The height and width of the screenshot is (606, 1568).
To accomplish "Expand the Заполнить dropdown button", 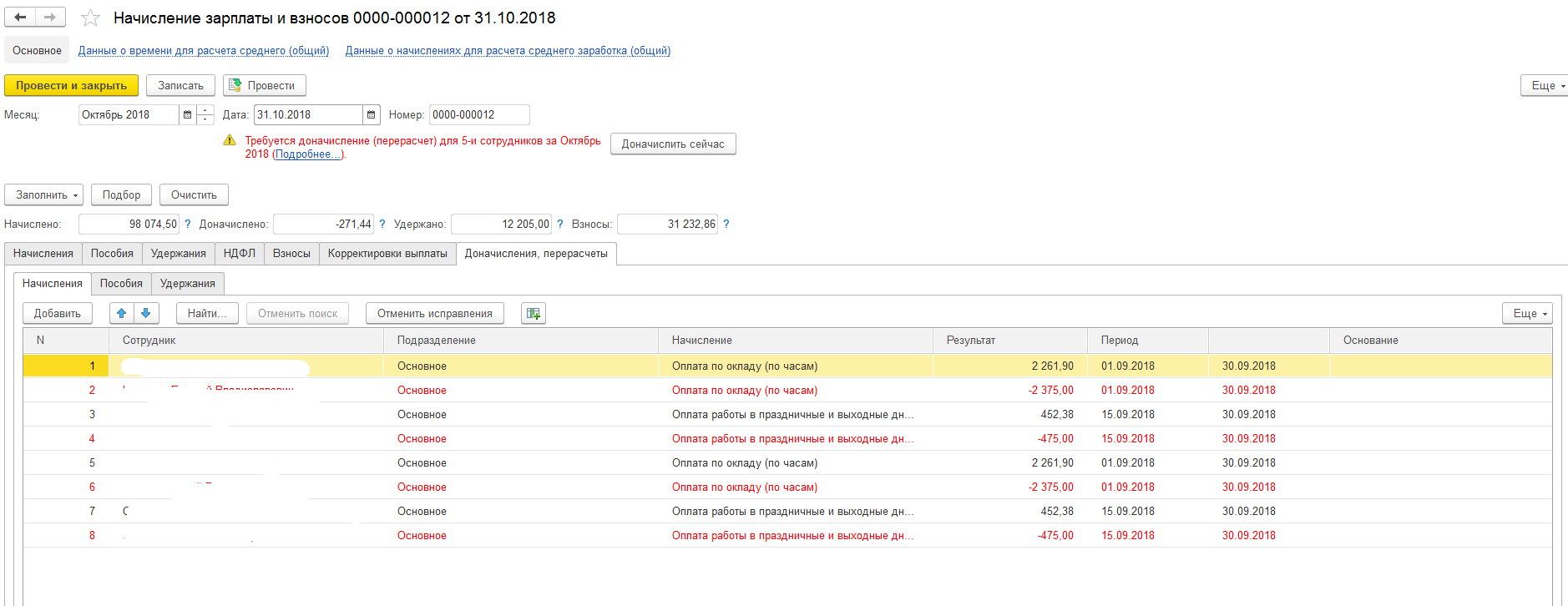I will 44,195.
